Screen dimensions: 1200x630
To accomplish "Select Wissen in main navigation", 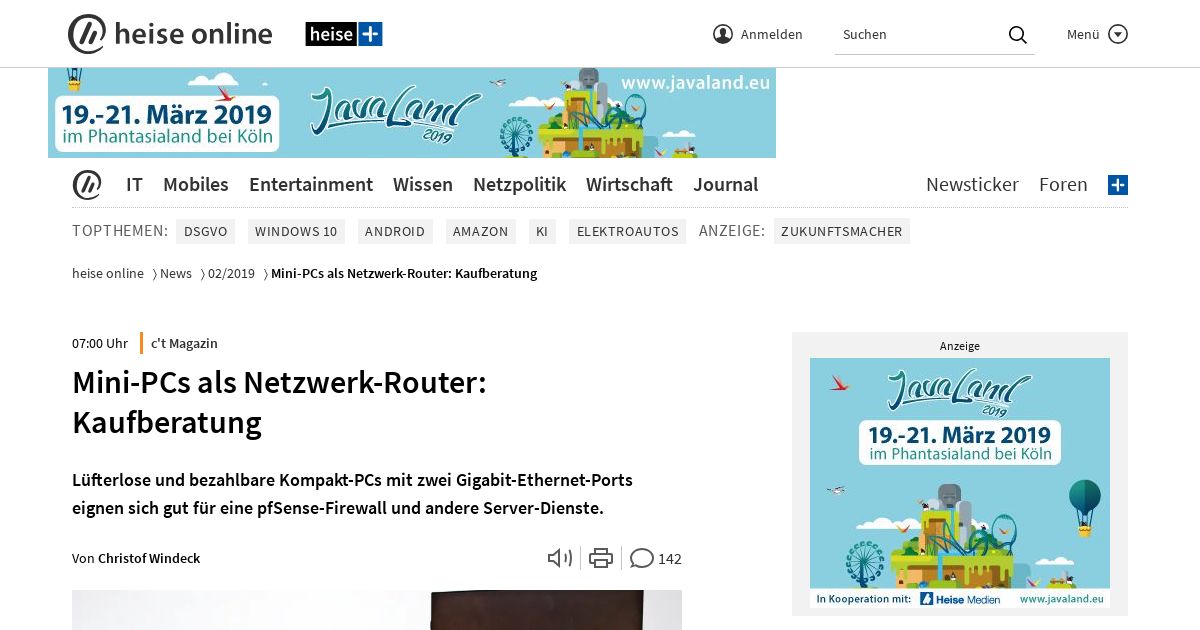I will tap(423, 184).
